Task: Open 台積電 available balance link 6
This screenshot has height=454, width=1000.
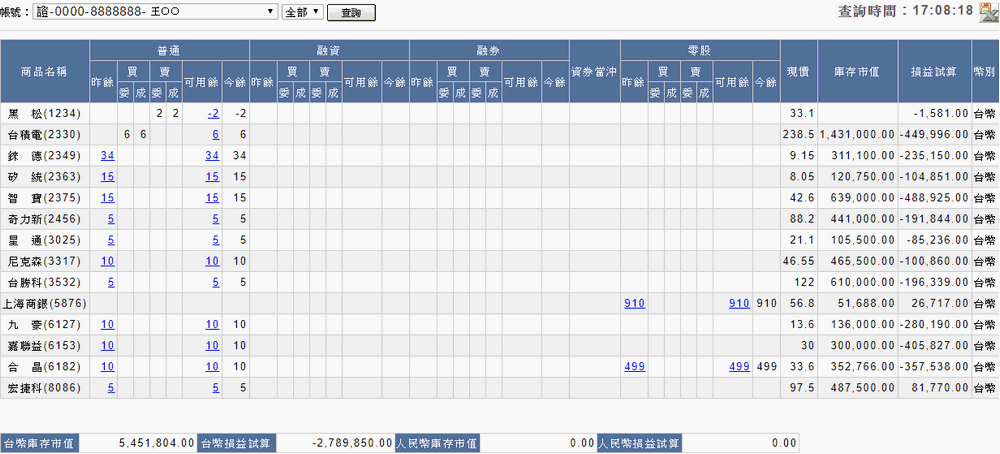Action: pyautogui.click(x=215, y=134)
